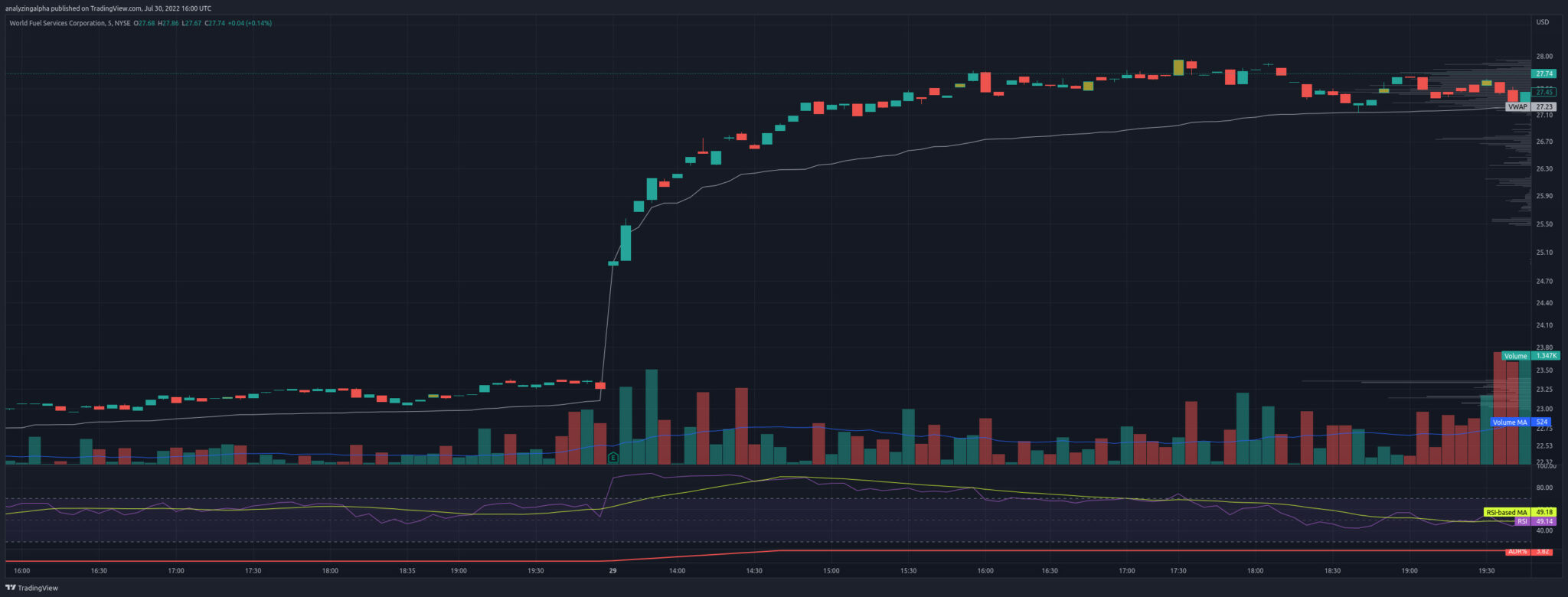Click the '29' date marker on time axis

click(612, 571)
